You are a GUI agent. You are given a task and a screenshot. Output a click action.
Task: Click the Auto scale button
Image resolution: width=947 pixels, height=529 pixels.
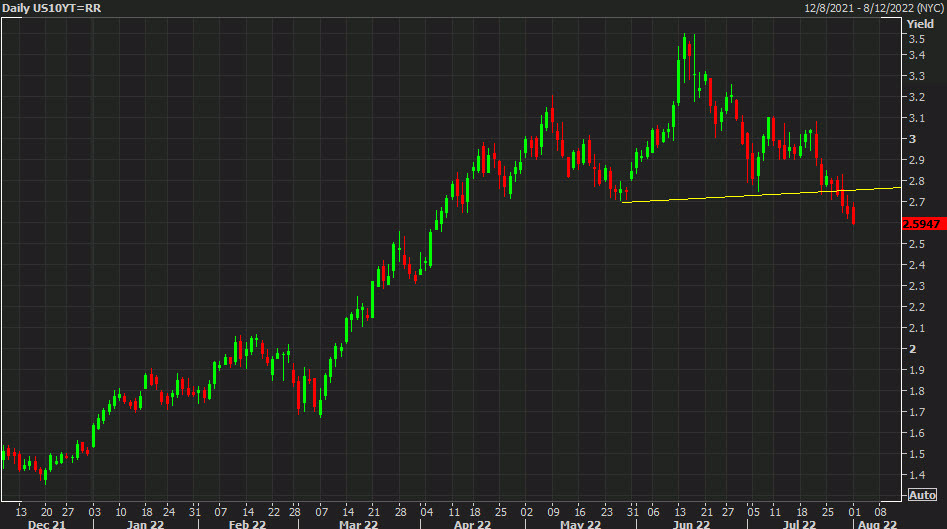pos(922,495)
